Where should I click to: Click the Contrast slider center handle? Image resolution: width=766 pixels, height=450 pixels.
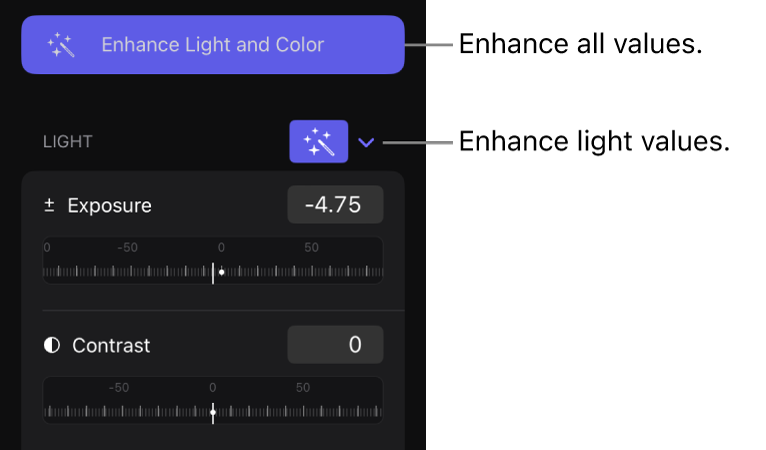click(213, 411)
